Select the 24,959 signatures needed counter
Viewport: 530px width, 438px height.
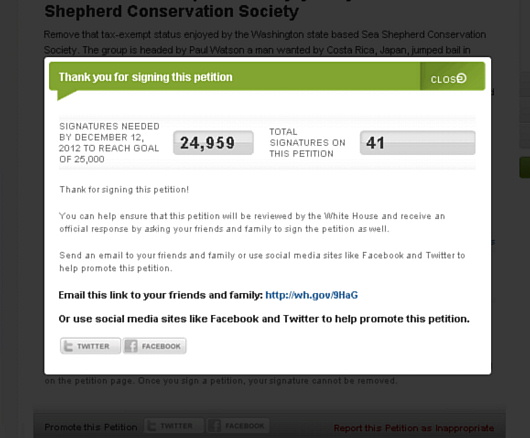point(213,143)
